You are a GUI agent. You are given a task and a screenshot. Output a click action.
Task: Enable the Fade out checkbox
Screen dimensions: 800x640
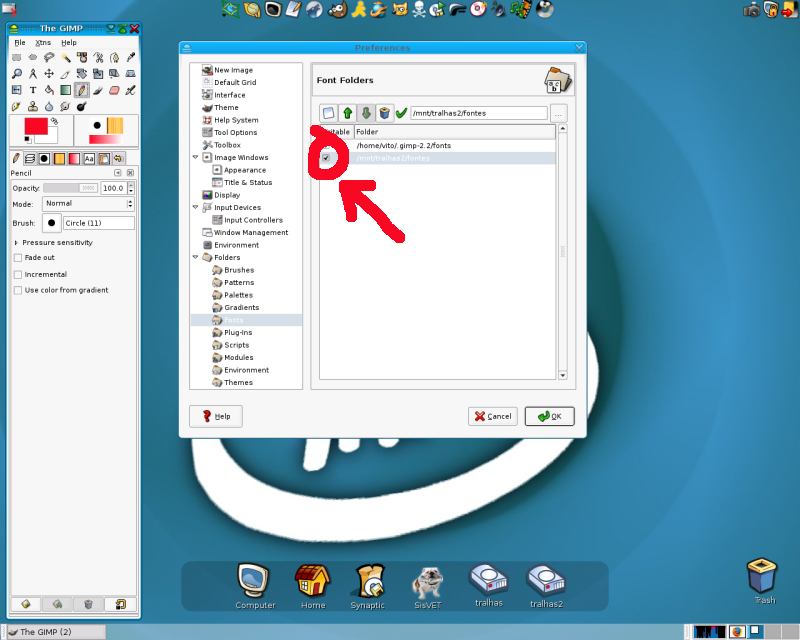[x=18, y=258]
